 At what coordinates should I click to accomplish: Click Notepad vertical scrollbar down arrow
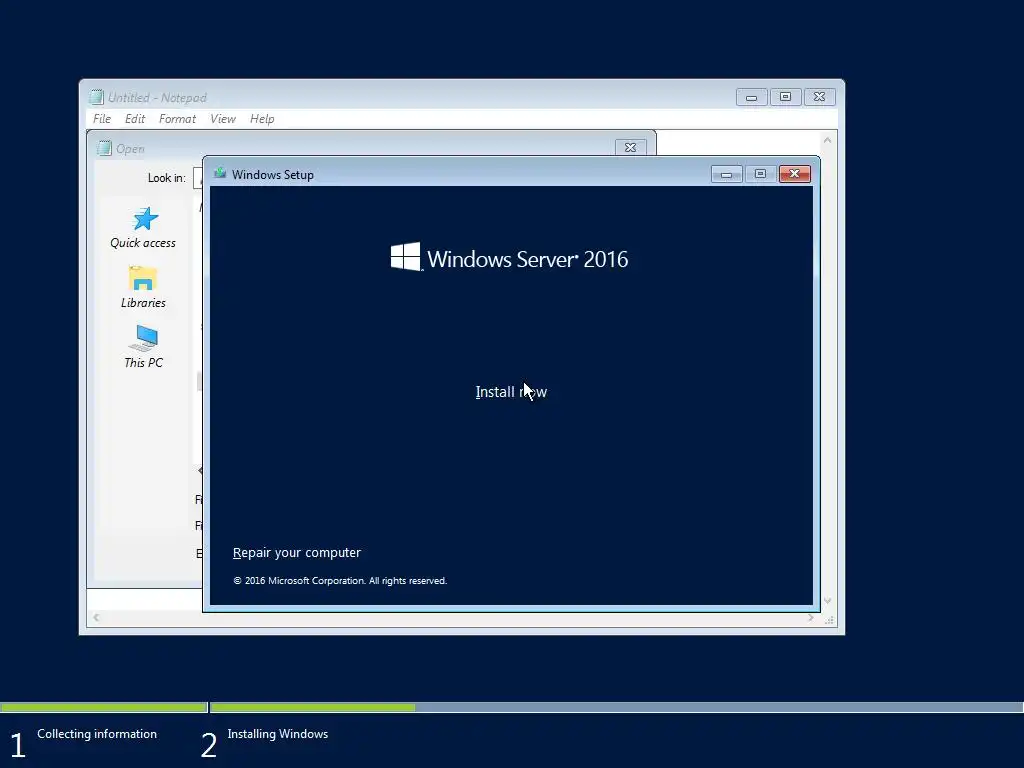[827, 601]
